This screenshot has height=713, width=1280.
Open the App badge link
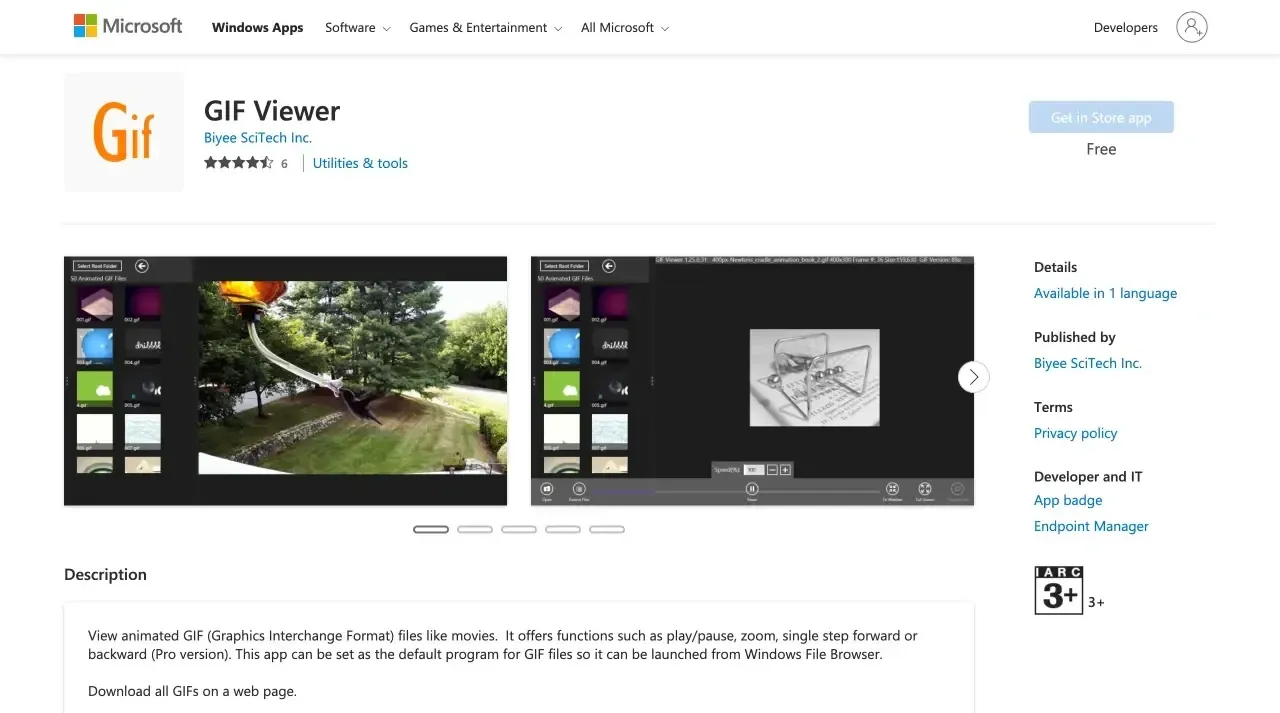[x=1068, y=500]
